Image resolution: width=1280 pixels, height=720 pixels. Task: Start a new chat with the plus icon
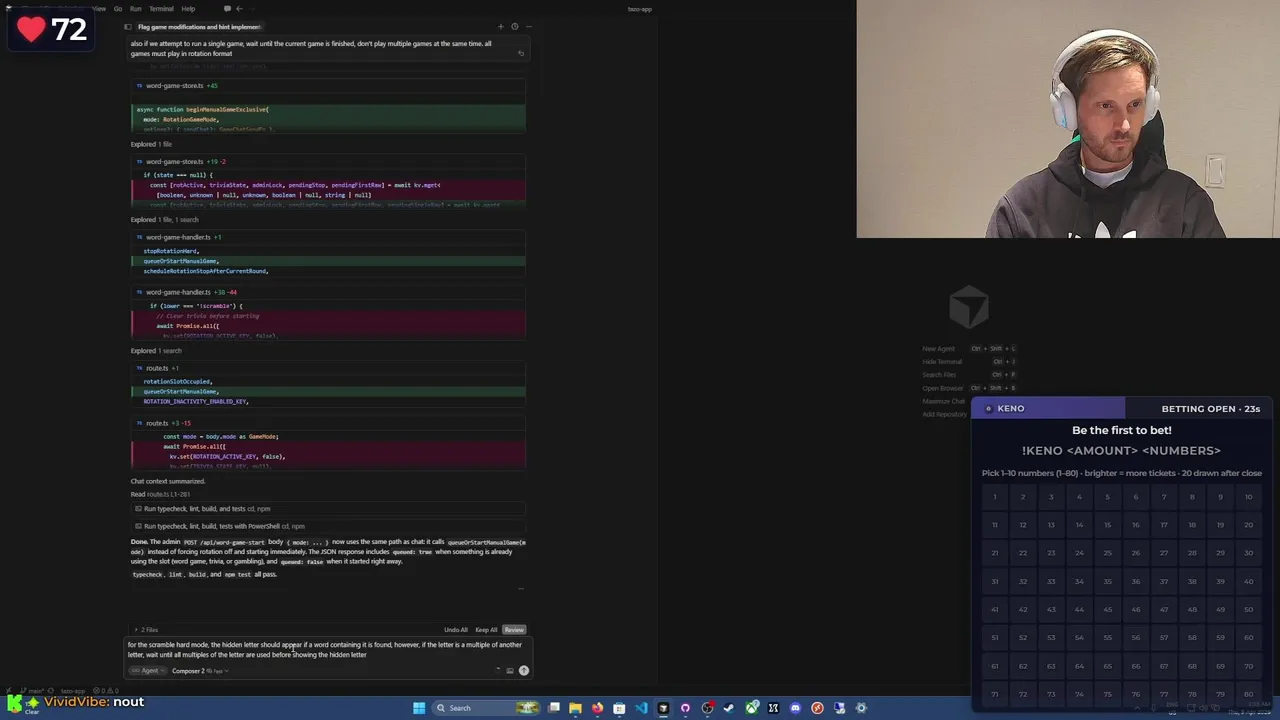pos(501,27)
